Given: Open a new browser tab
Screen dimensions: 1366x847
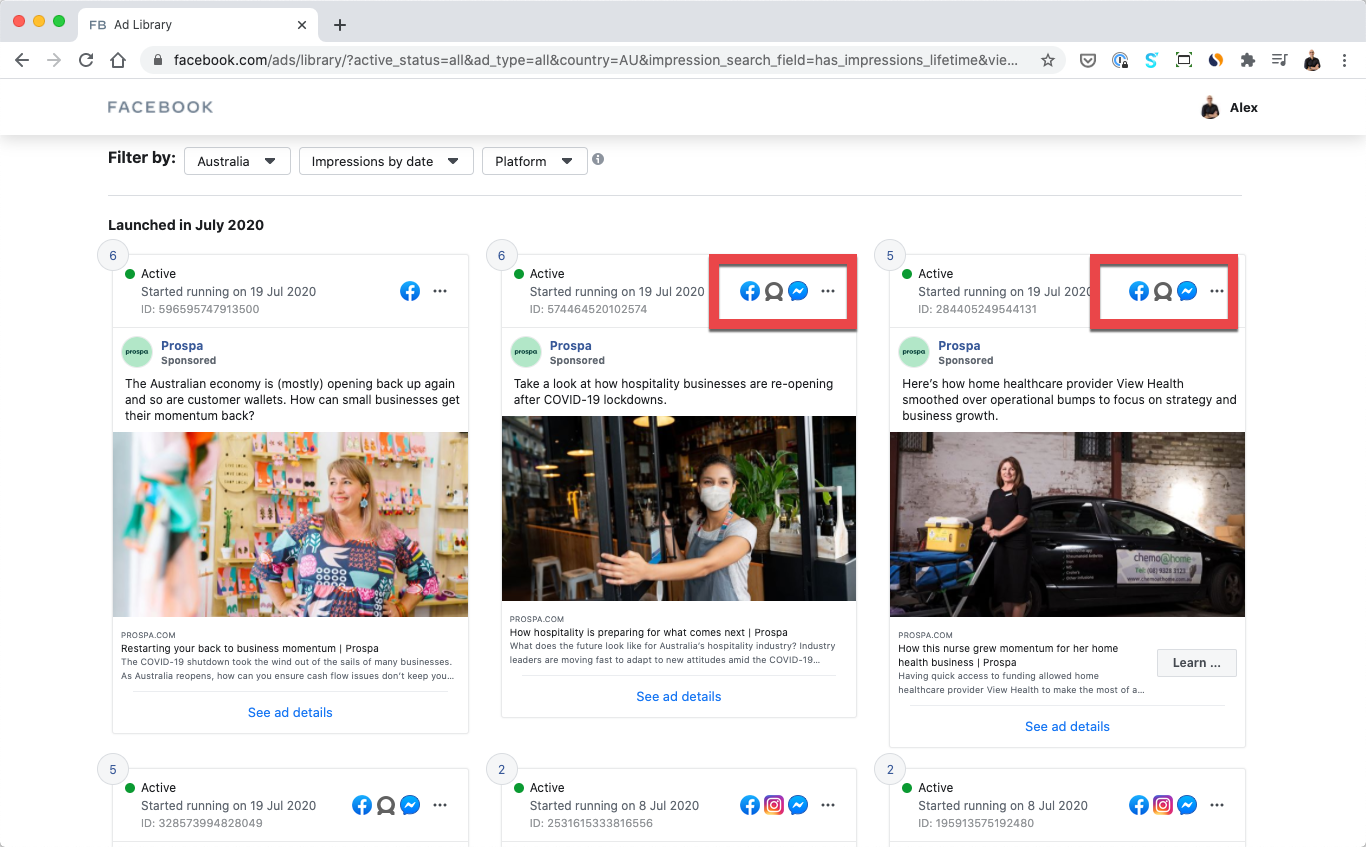Looking at the screenshot, I should coord(339,25).
